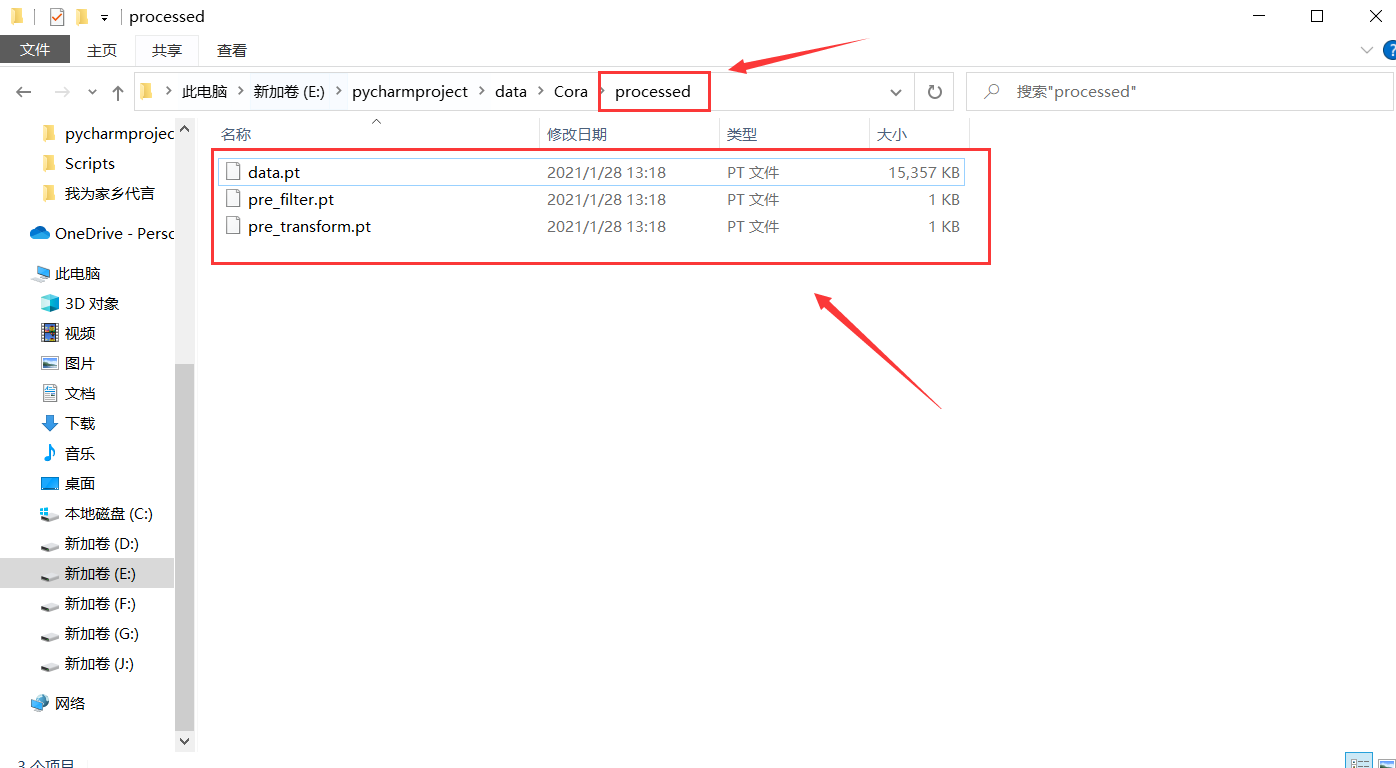The width and height of the screenshot is (1396, 768).
Task: Open the 文件 menu
Action: click(35, 49)
